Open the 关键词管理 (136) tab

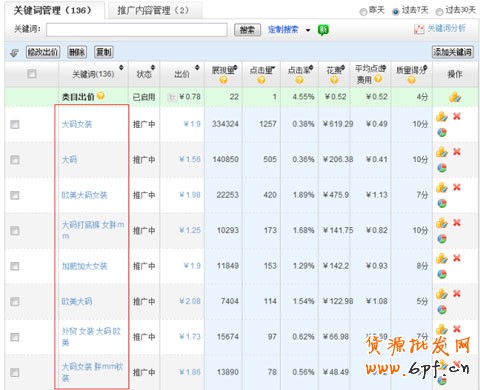52,11
